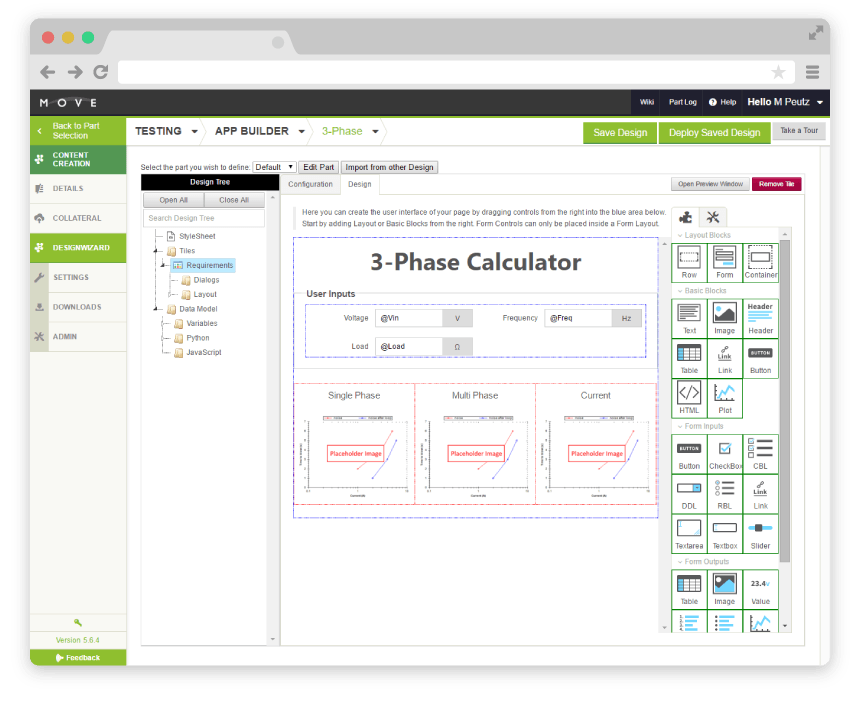Image resolution: width=859 pixels, height=704 pixels.
Task: Choose the Image form output
Action: (725, 589)
